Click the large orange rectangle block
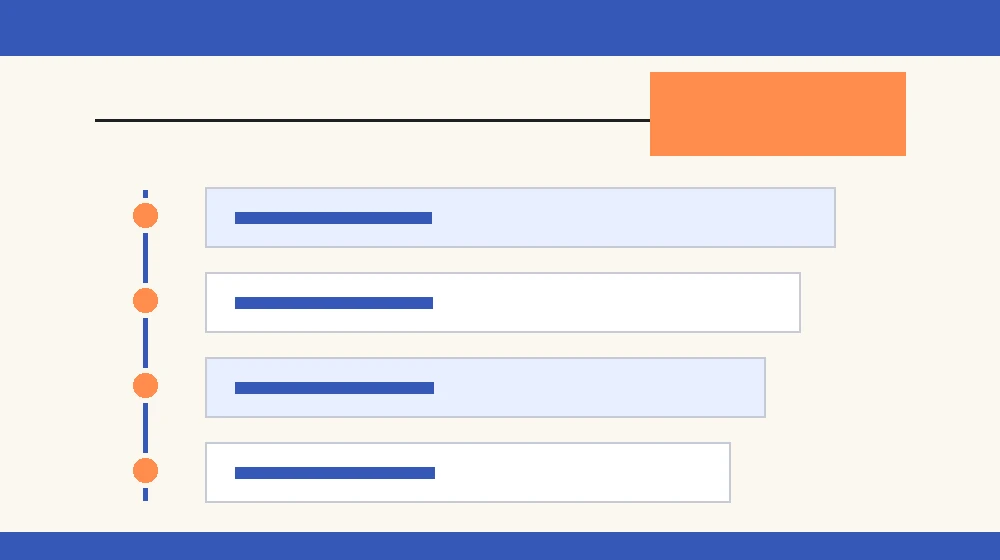This screenshot has width=1000, height=560. pos(777,114)
